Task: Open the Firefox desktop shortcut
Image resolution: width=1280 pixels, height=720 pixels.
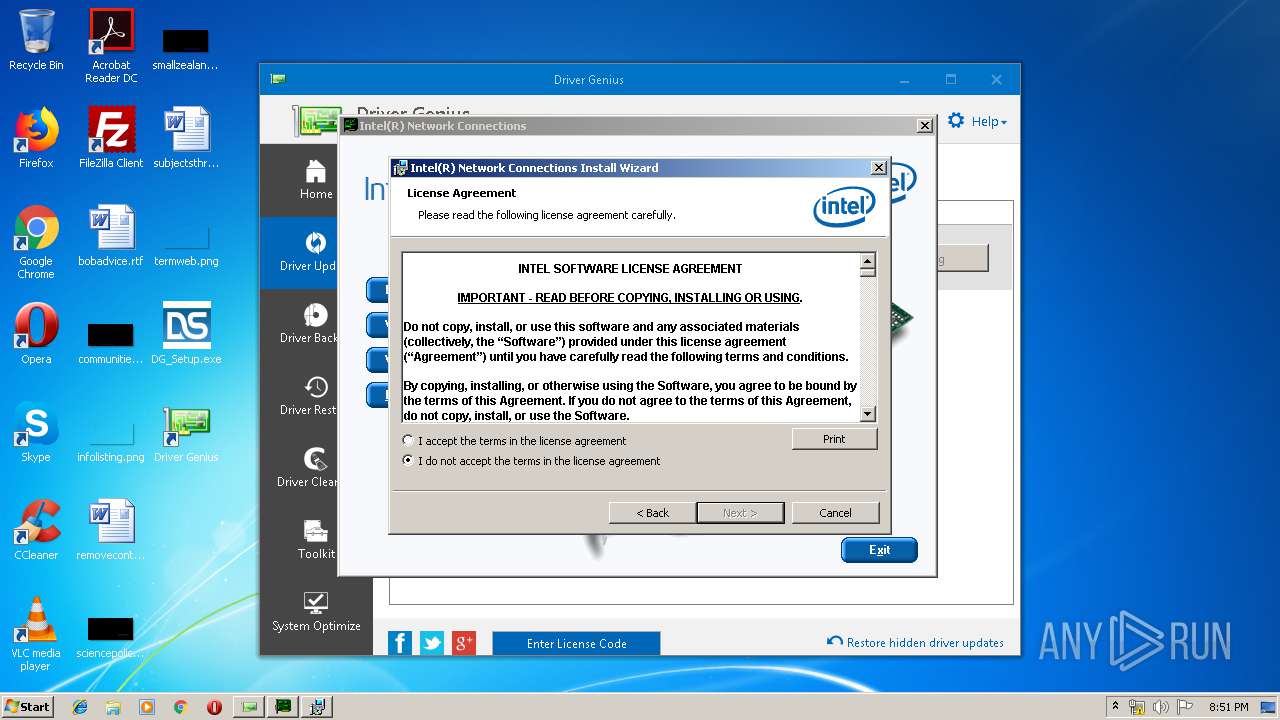Action: 36,138
